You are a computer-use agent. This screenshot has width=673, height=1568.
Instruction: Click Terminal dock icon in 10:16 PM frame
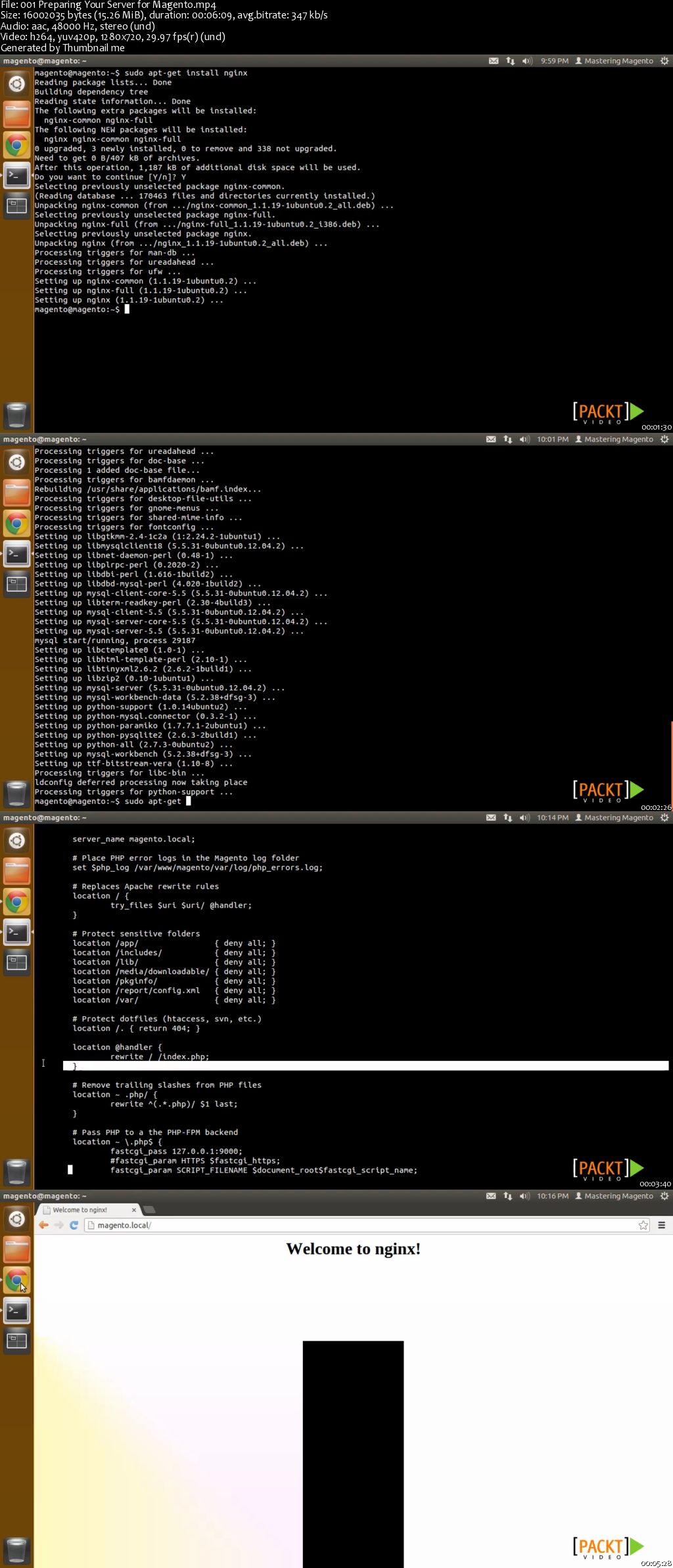point(16,1310)
